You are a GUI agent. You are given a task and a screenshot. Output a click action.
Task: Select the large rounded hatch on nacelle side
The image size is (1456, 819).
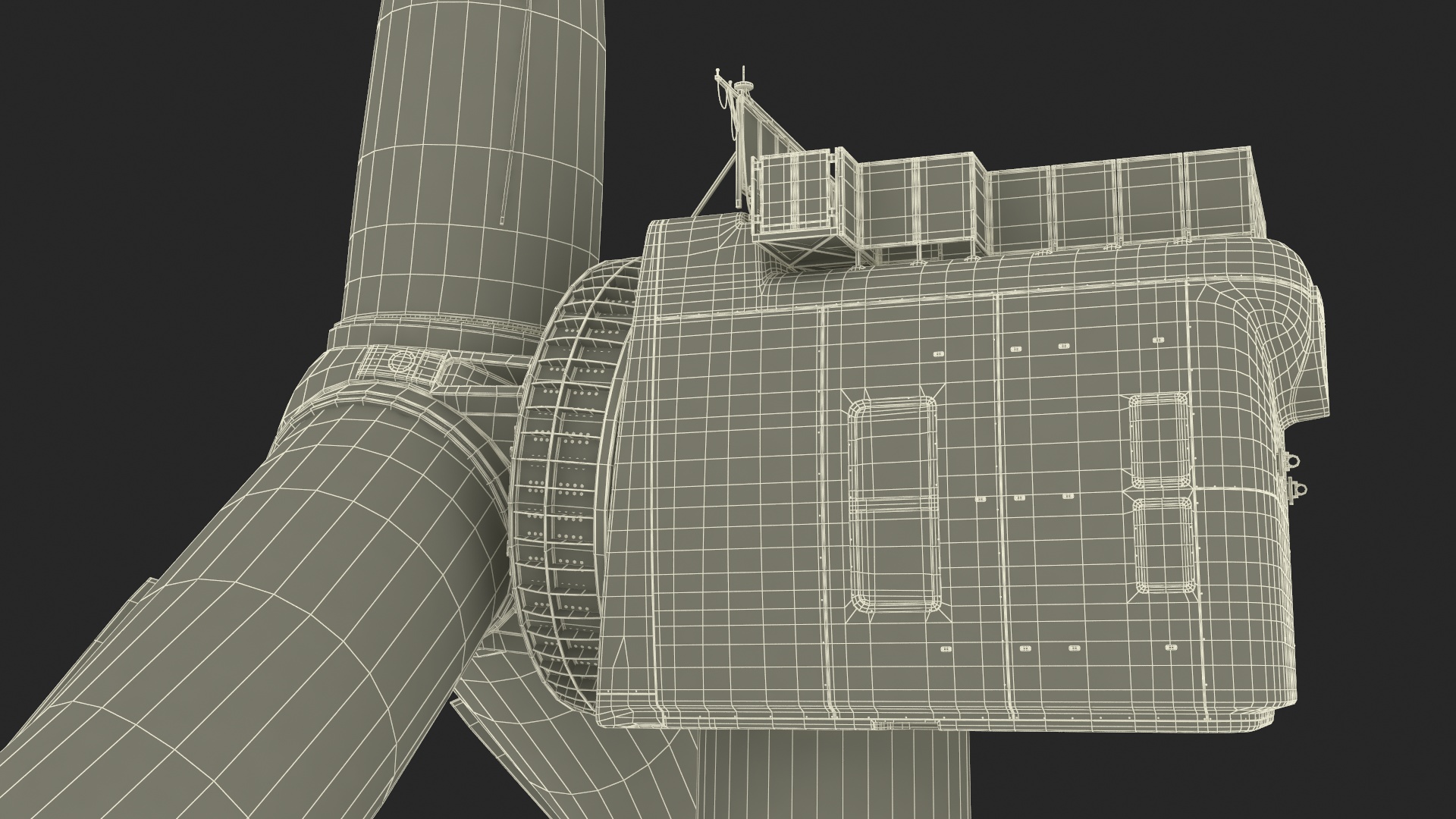click(x=894, y=506)
